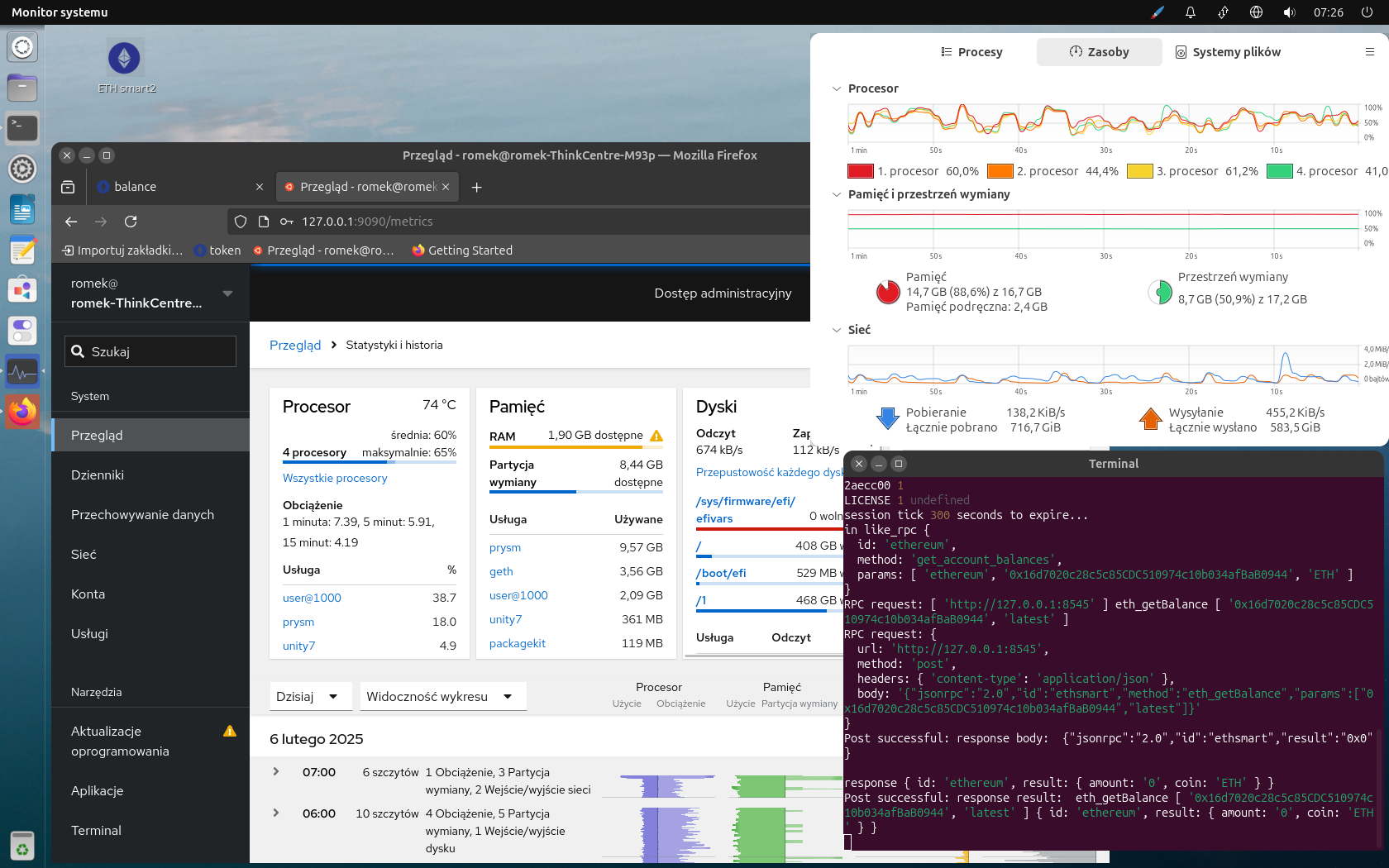
Task: Click notification bell in top bar
Action: (1191, 12)
